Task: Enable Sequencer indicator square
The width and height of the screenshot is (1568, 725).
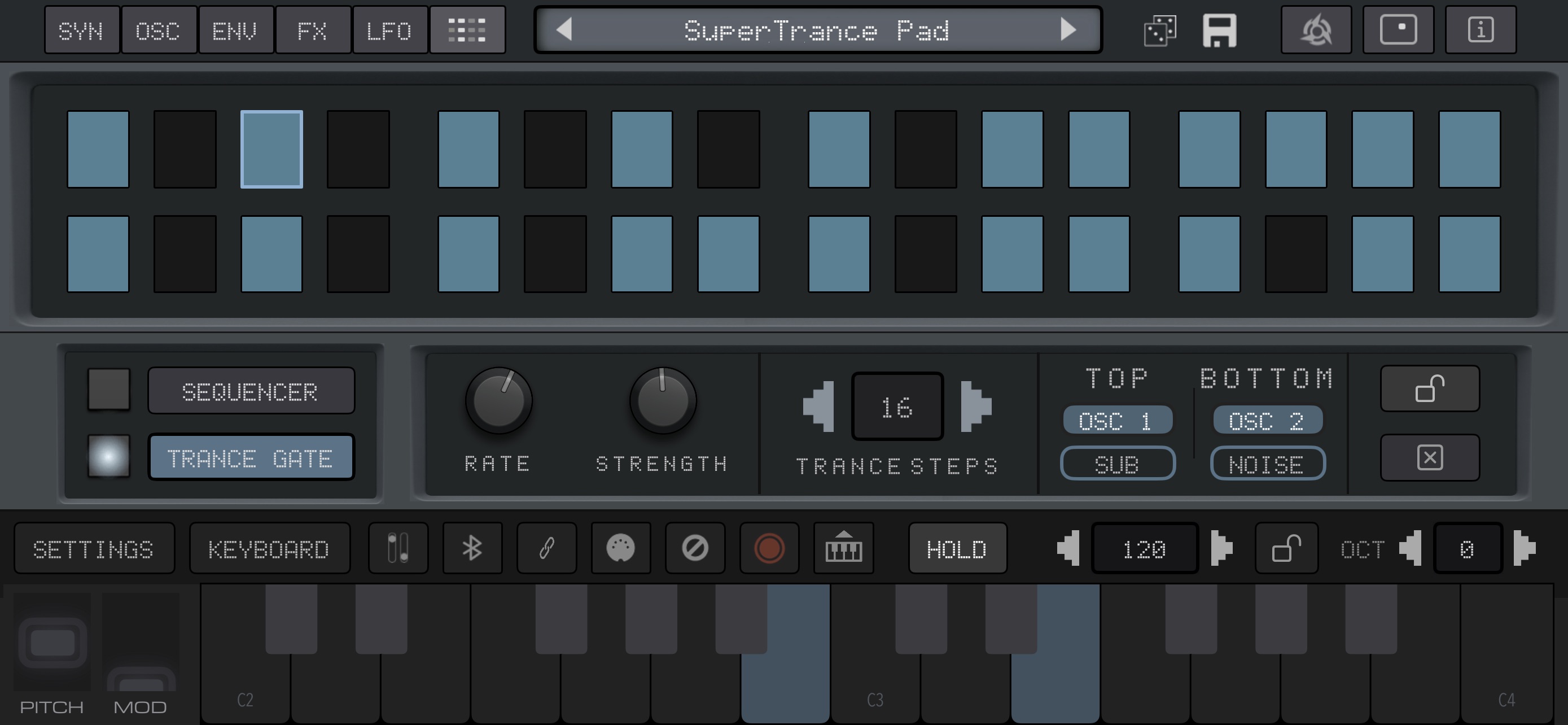Action: [108, 389]
